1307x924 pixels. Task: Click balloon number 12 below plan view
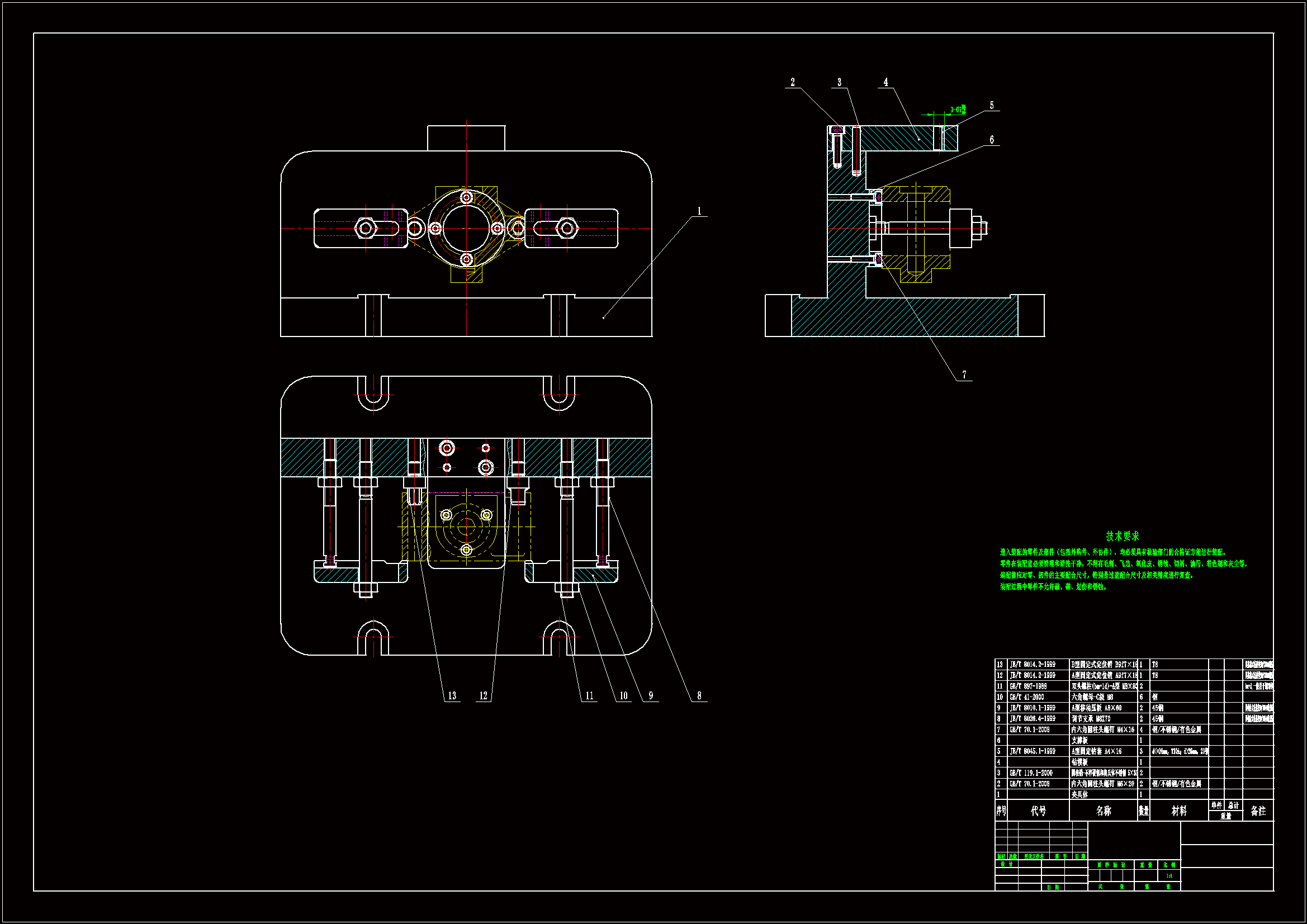tap(484, 696)
